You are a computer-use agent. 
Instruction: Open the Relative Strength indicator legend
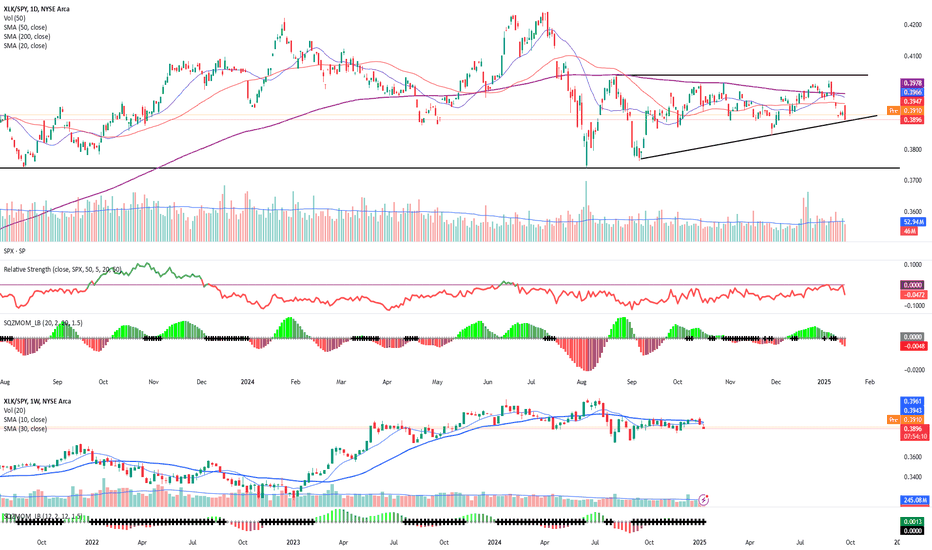coord(62,269)
